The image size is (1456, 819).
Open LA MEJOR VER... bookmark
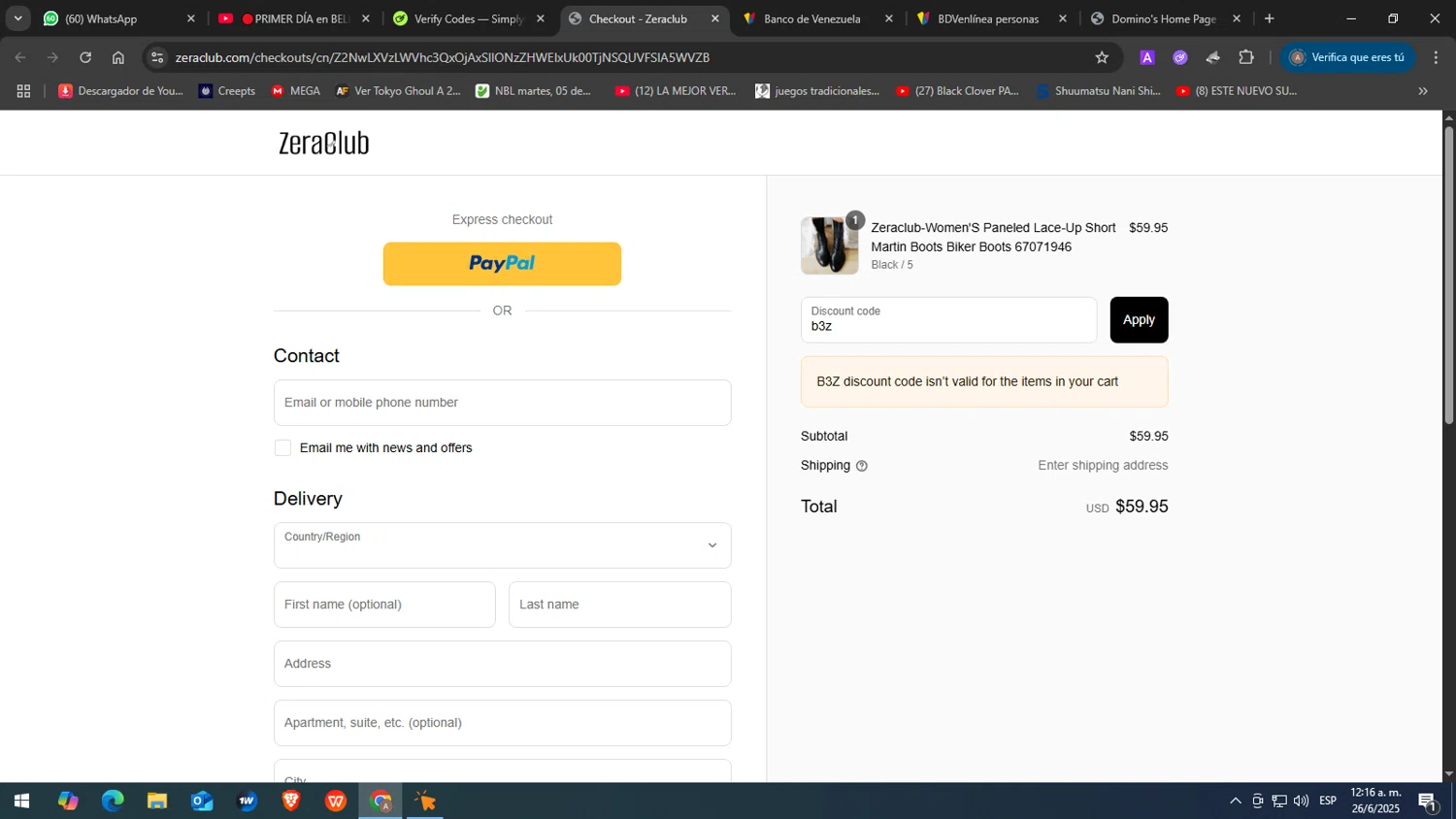pyautogui.click(x=676, y=91)
